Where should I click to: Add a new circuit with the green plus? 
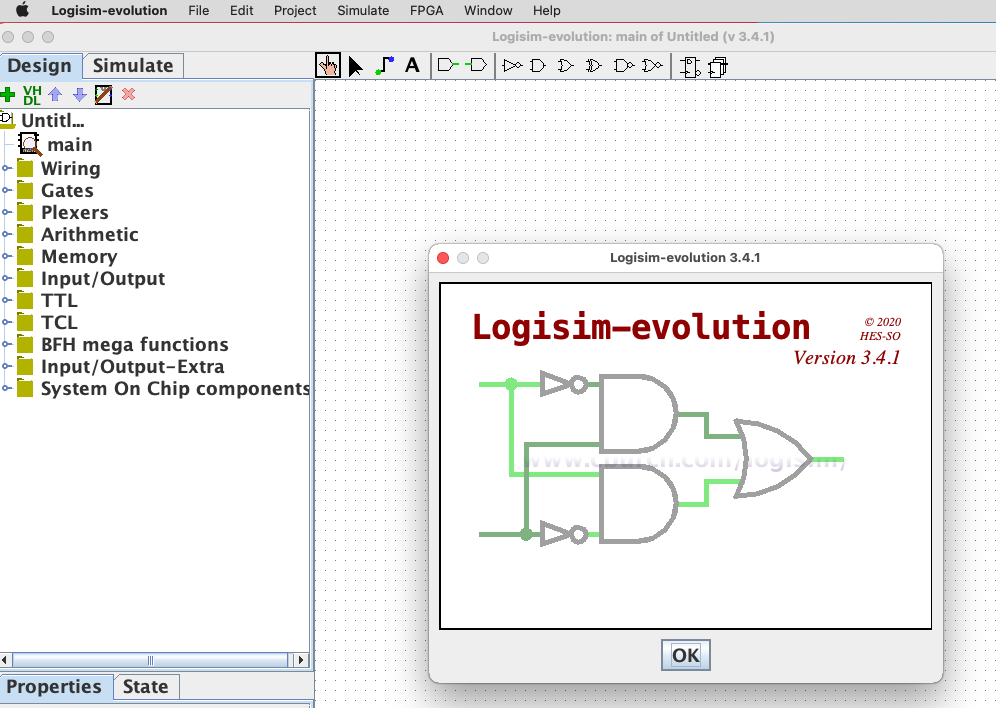(9, 95)
